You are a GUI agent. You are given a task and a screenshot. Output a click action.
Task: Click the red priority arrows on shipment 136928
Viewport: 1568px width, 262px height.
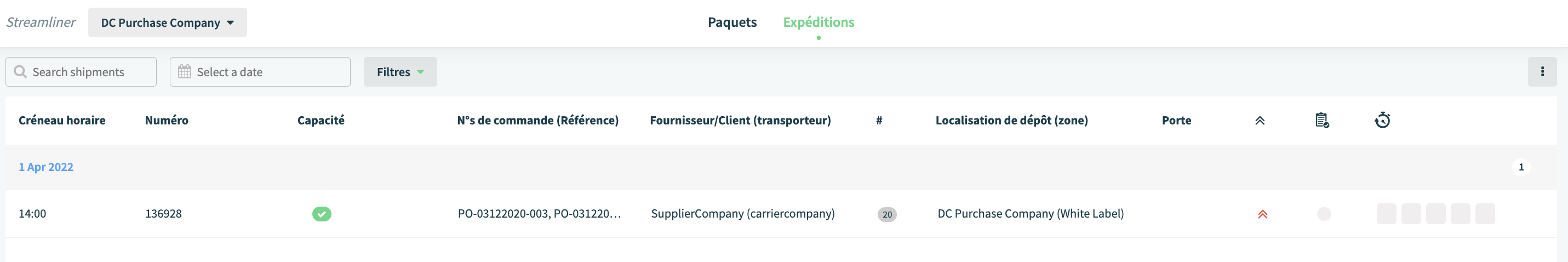1262,214
